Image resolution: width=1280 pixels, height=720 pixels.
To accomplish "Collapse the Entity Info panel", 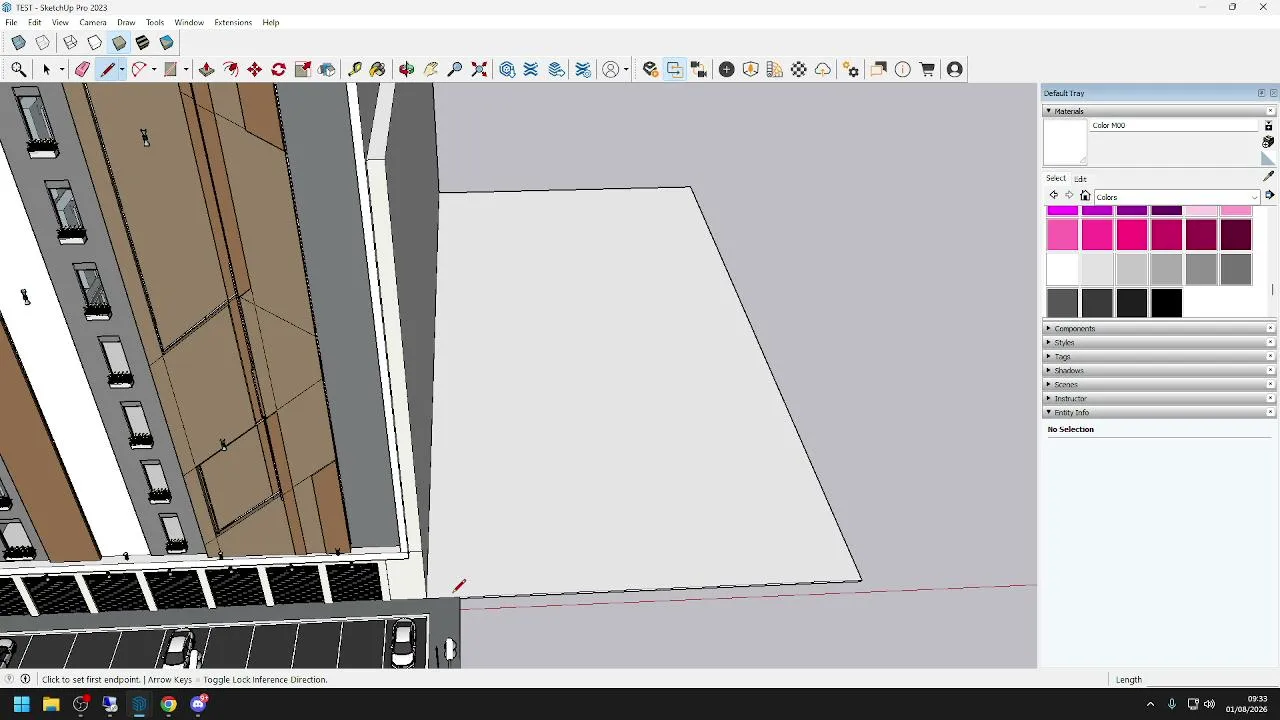I will 1160,412.
